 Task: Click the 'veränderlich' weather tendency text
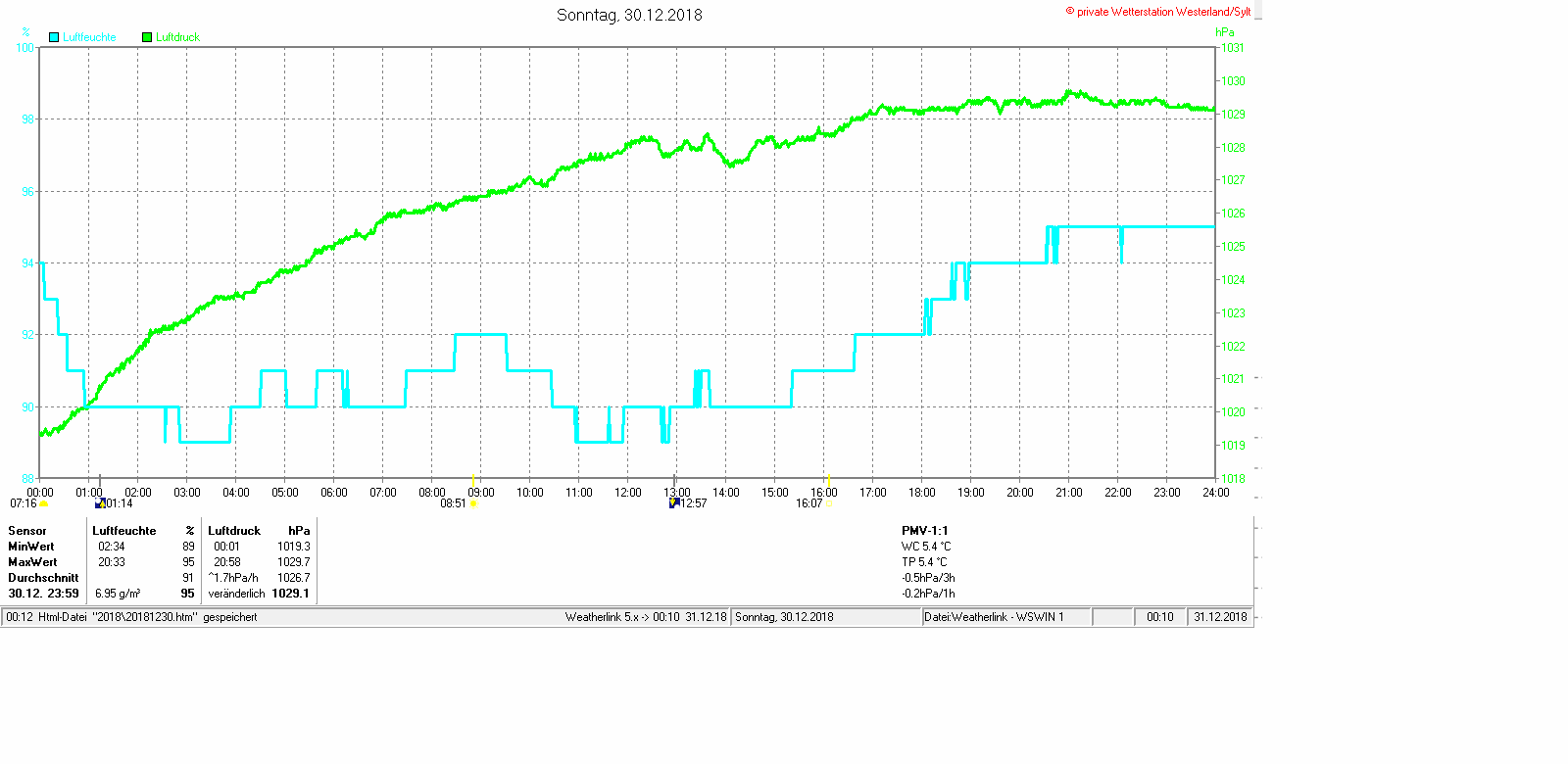pos(236,594)
